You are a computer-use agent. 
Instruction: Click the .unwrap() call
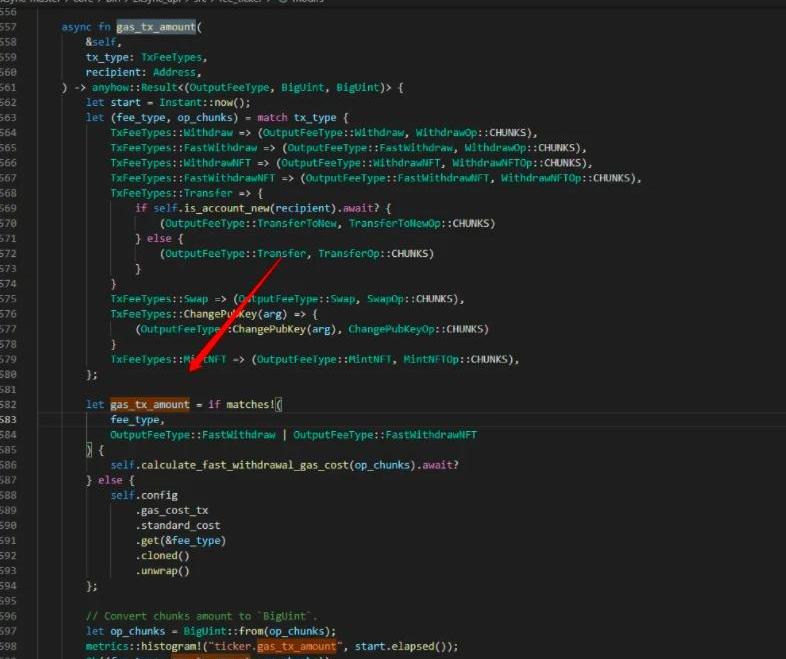(x=162, y=571)
